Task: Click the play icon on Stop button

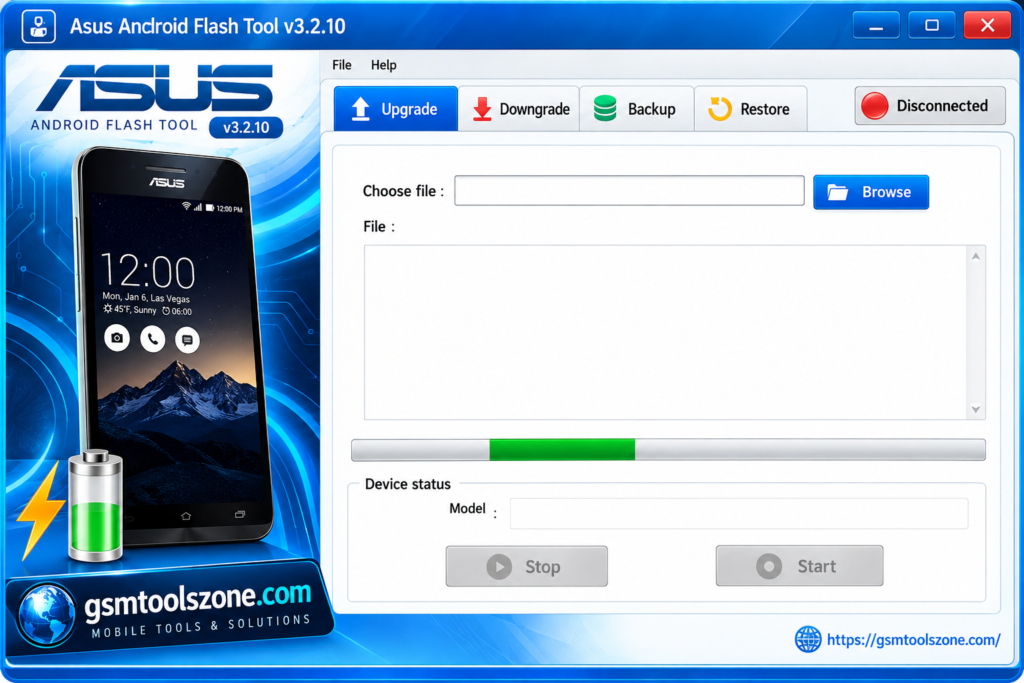Action: point(499,567)
